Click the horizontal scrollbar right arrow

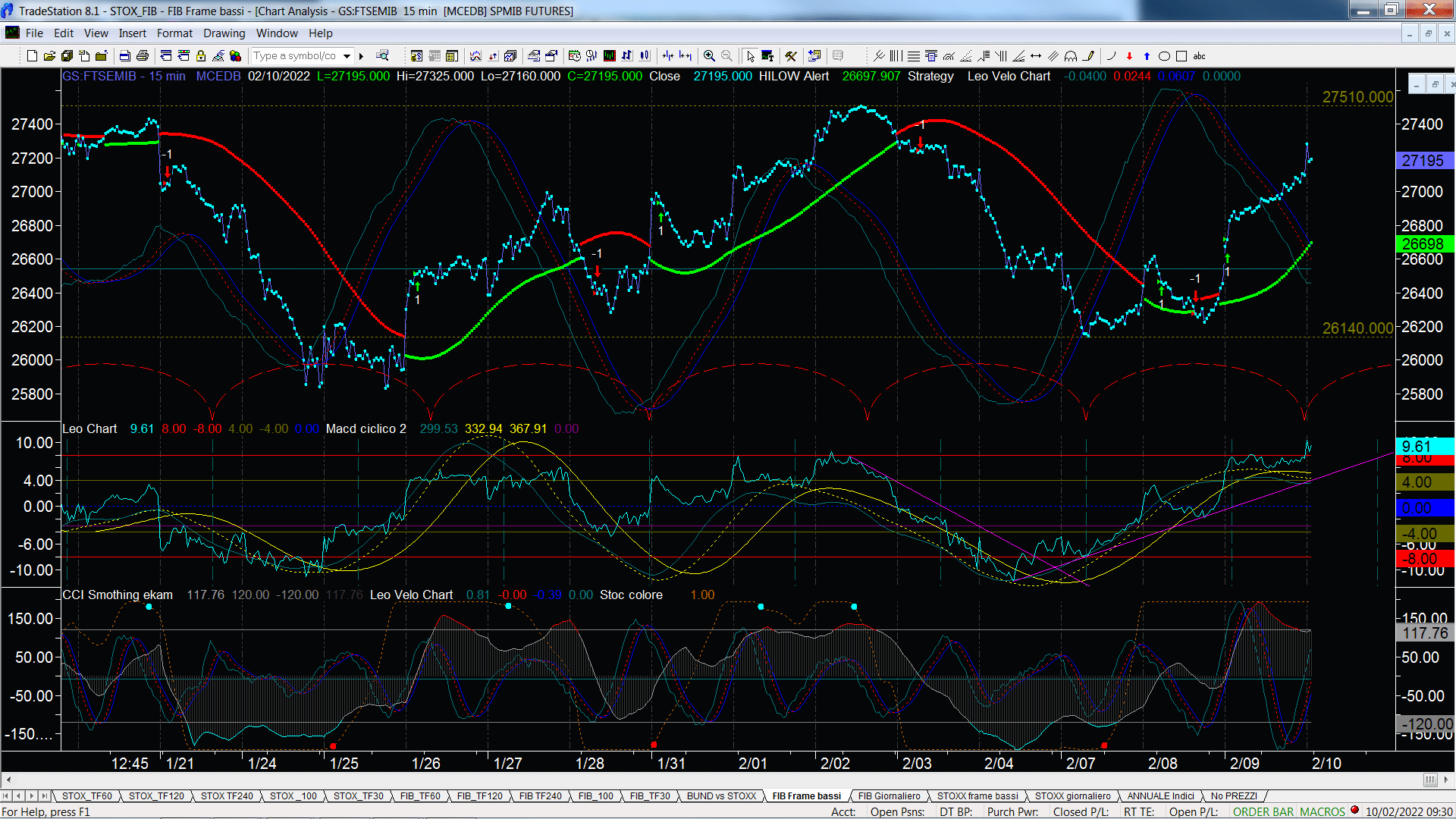(x=1447, y=780)
